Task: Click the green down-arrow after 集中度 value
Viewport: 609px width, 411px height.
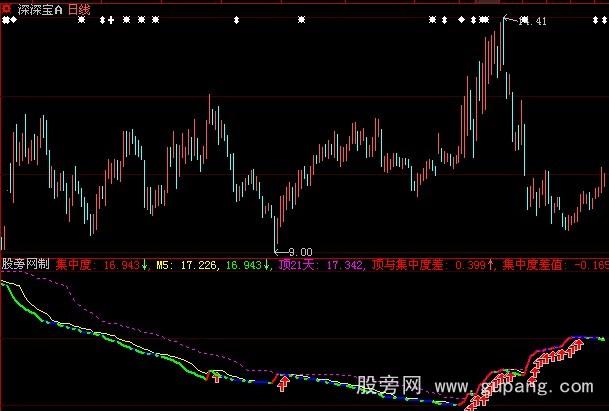Action: click(145, 266)
